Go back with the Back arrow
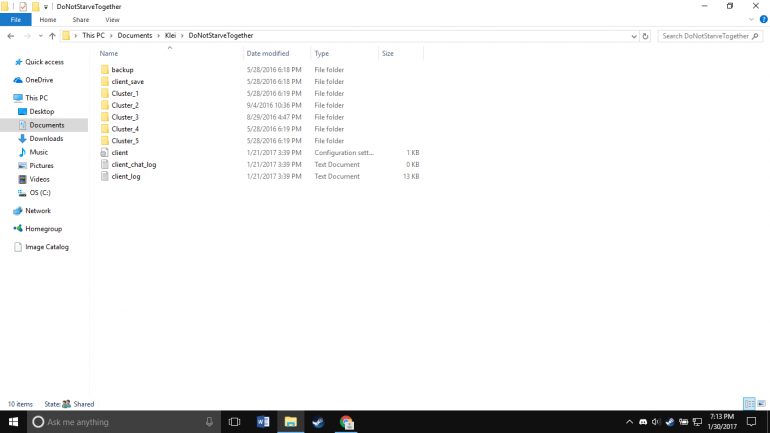This screenshot has width=770, height=433. (11, 36)
